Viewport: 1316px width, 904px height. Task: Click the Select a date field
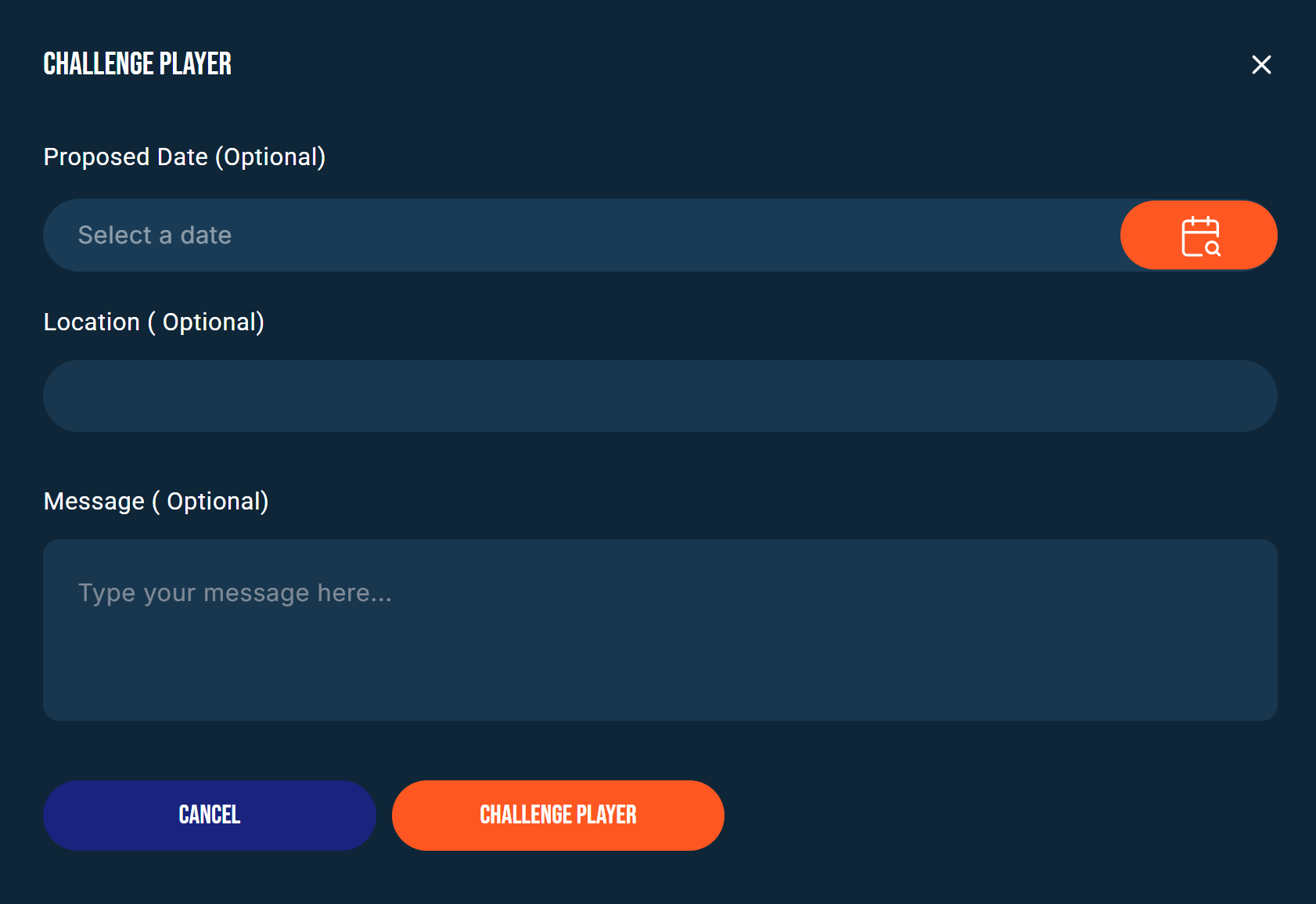[581, 236]
